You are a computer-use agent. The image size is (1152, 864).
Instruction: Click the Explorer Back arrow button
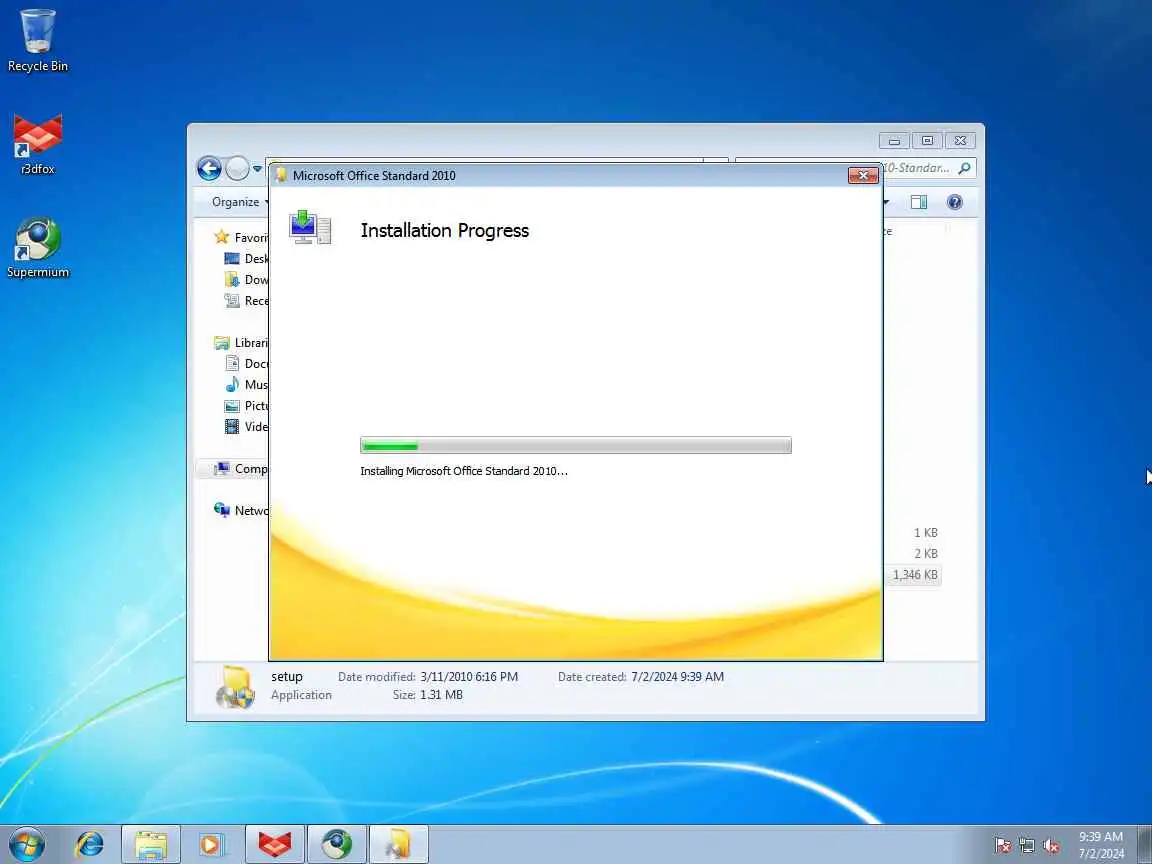(x=209, y=169)
